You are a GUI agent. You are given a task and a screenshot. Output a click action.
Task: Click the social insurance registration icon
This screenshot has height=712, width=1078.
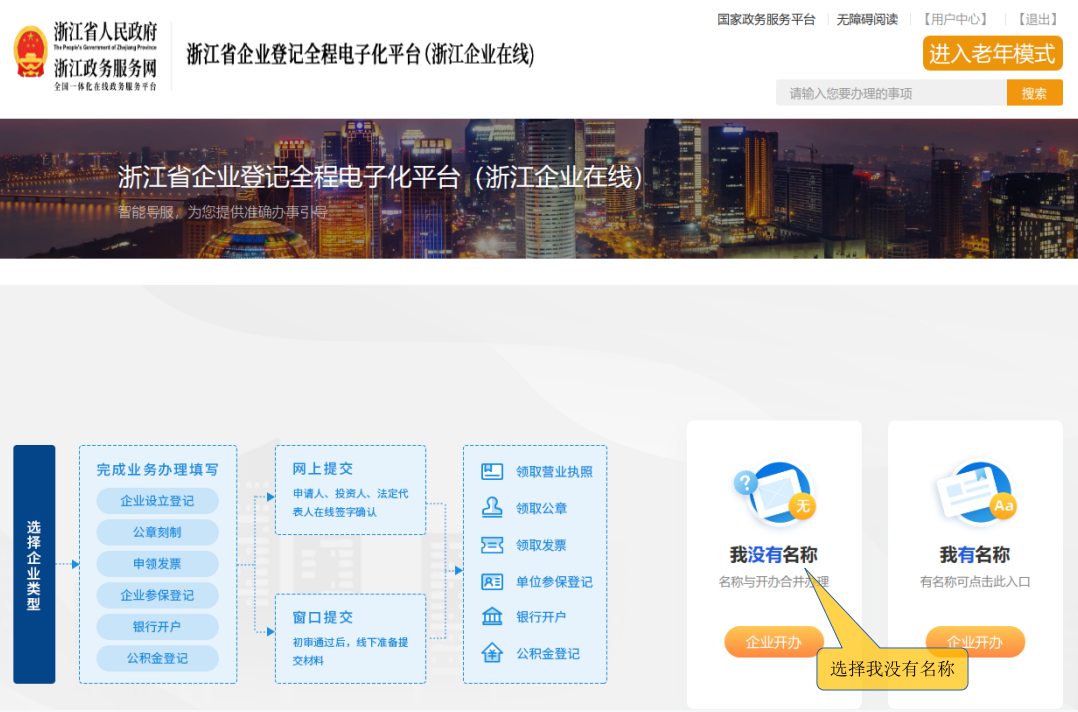click(x=492, y=582)
